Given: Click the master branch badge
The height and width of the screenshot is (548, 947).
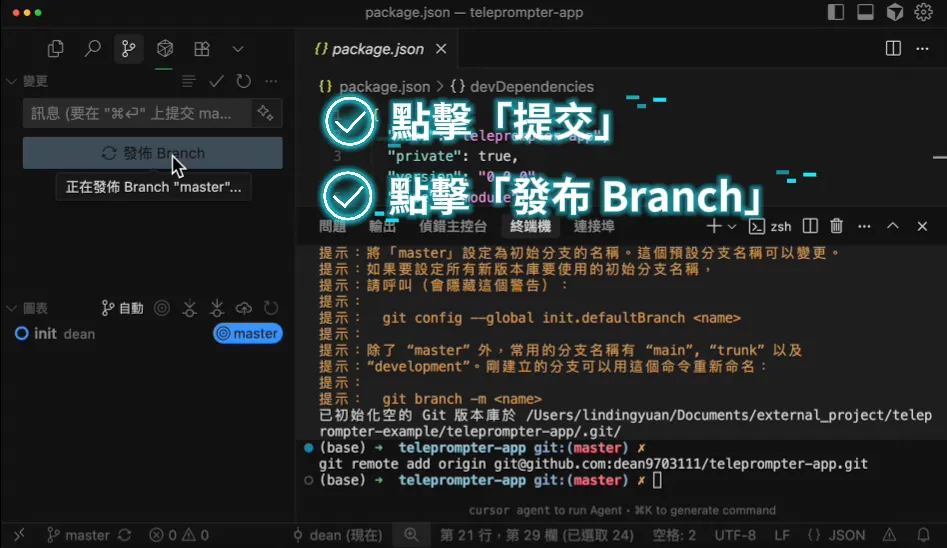Looking at the screenshot, I should click(248, 334).
